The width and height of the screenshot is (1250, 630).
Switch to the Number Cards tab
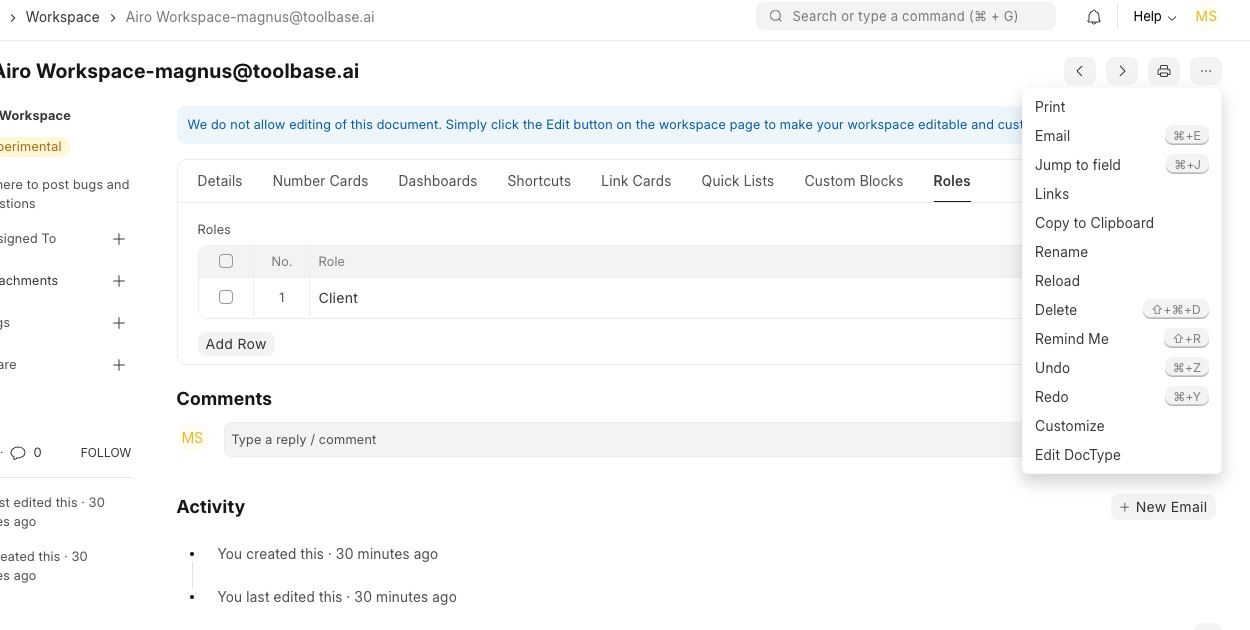click(x=320, y=181)
